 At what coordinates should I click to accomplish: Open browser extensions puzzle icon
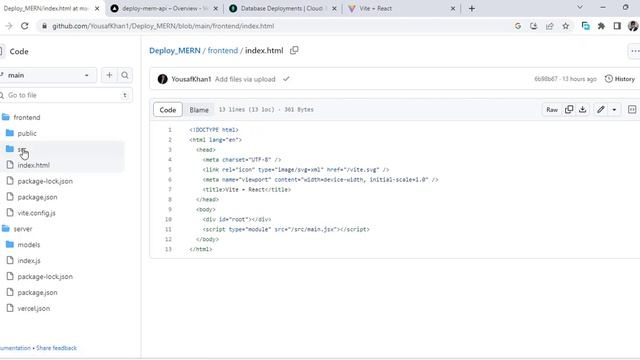pyautogui.click(x=601, y=26)
